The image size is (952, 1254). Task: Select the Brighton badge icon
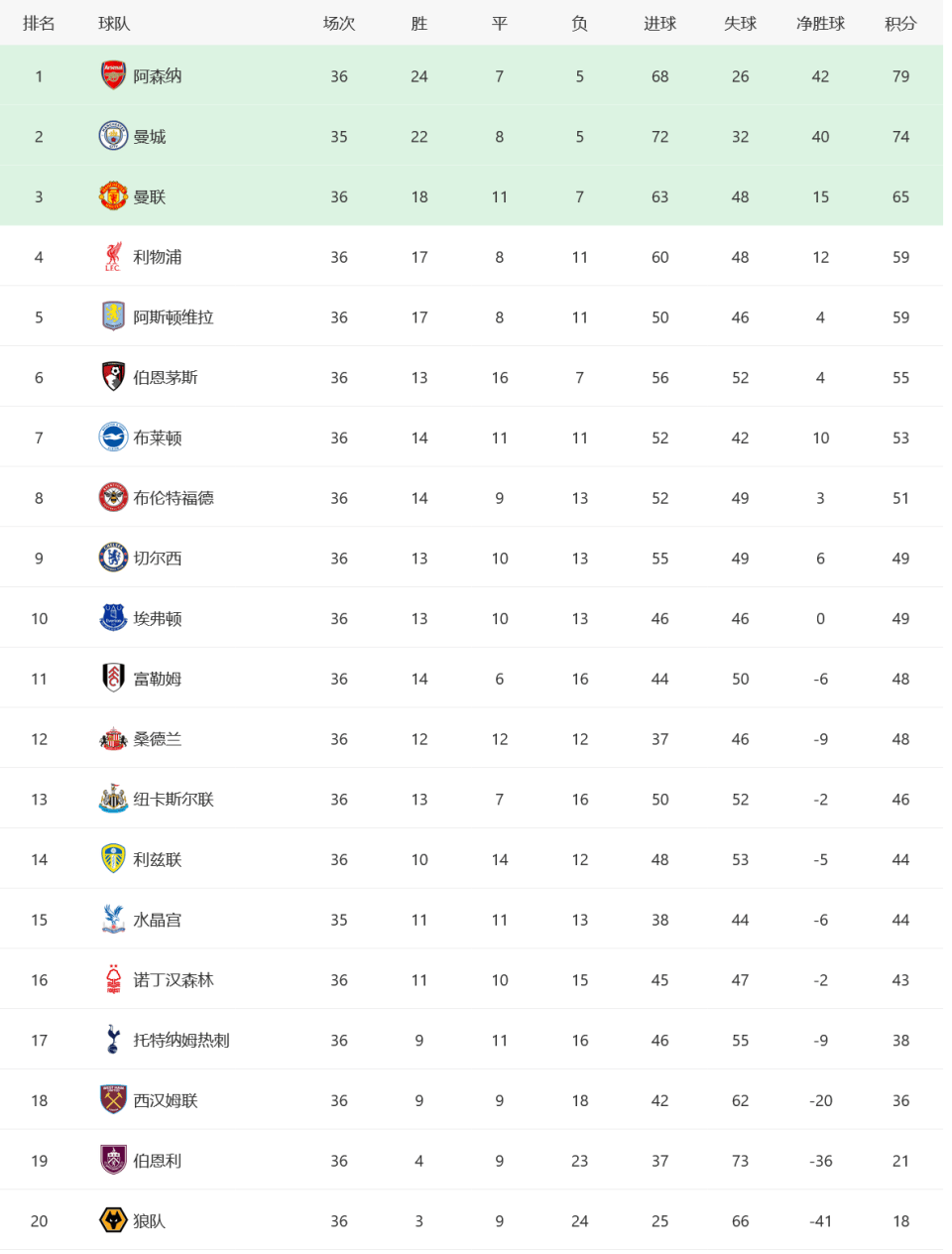[x=113, y=438]
